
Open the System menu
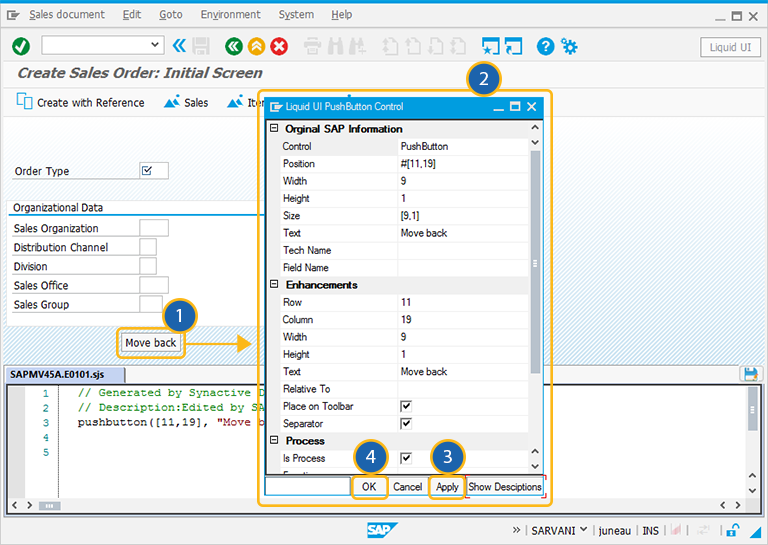[x=296, y=15]
